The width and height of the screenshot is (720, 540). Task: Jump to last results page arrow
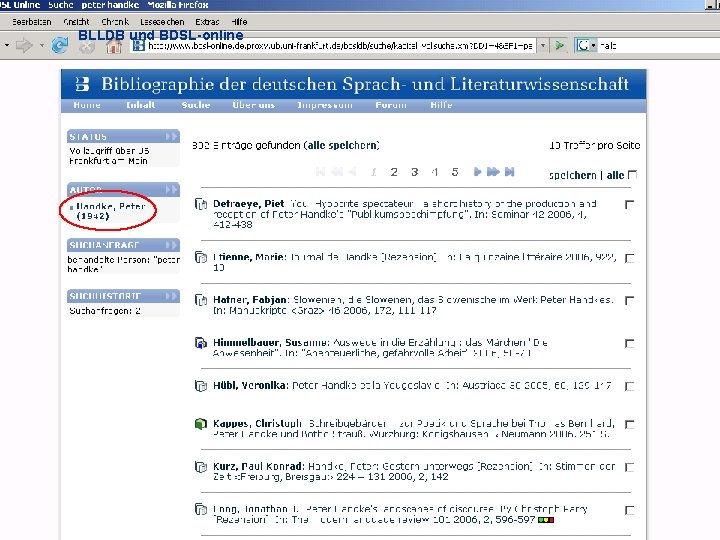pos(509,172)
